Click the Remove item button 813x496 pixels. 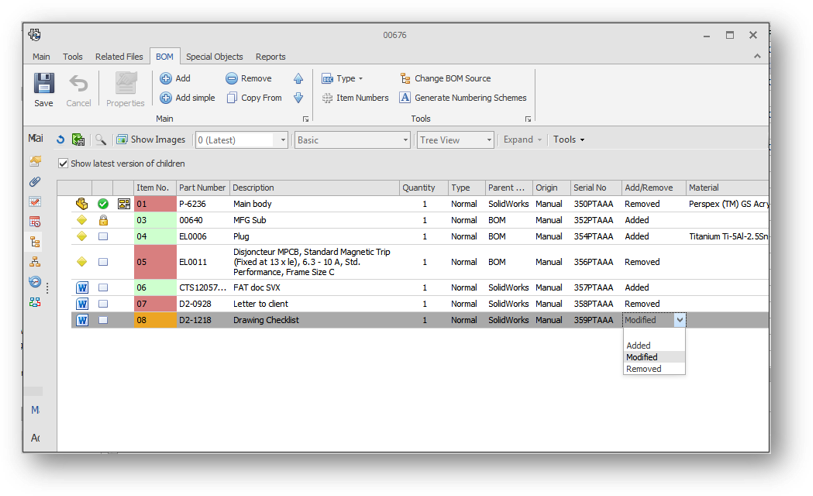[249, 78]
